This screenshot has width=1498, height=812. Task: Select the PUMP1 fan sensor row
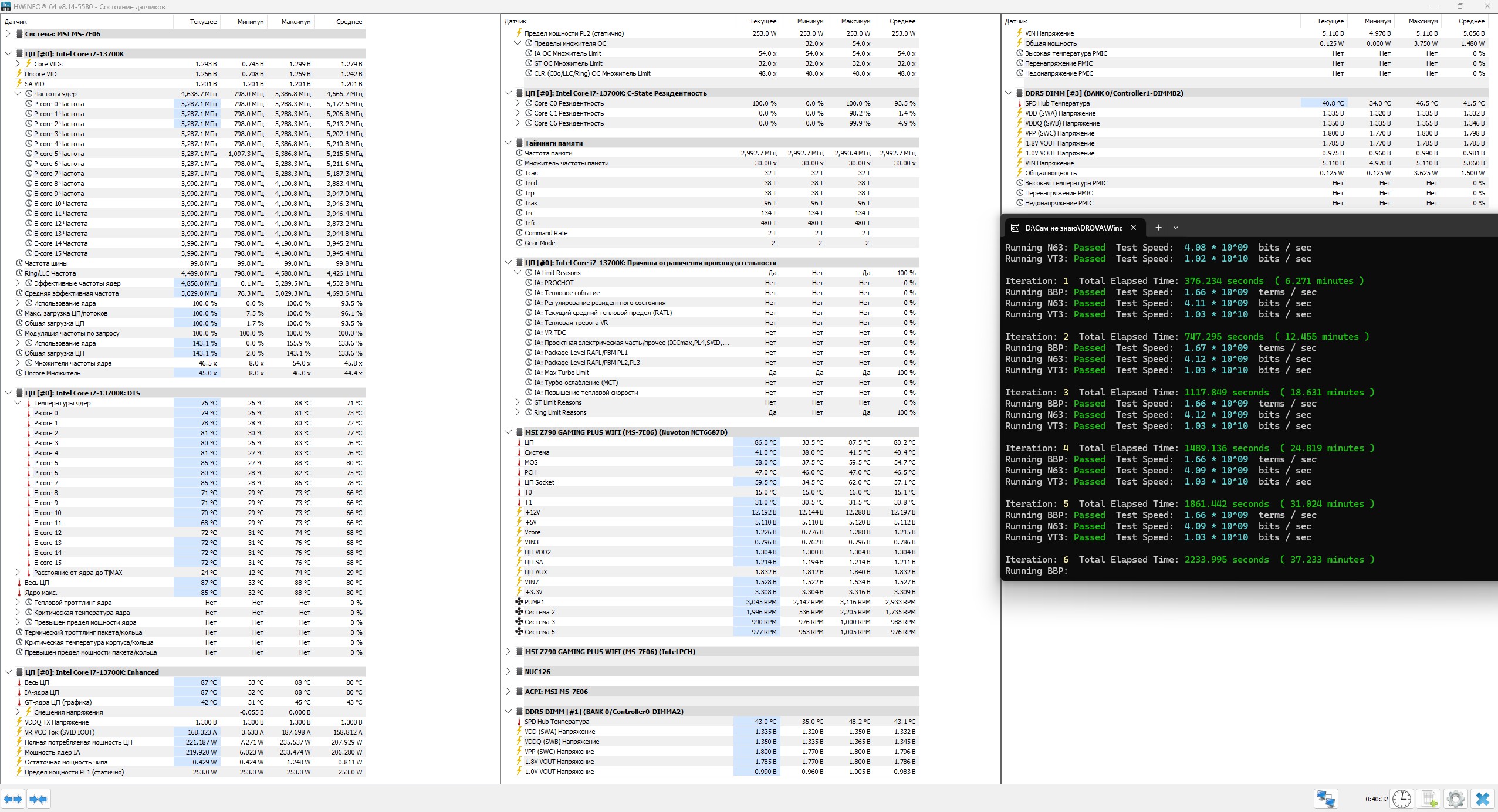535,602
